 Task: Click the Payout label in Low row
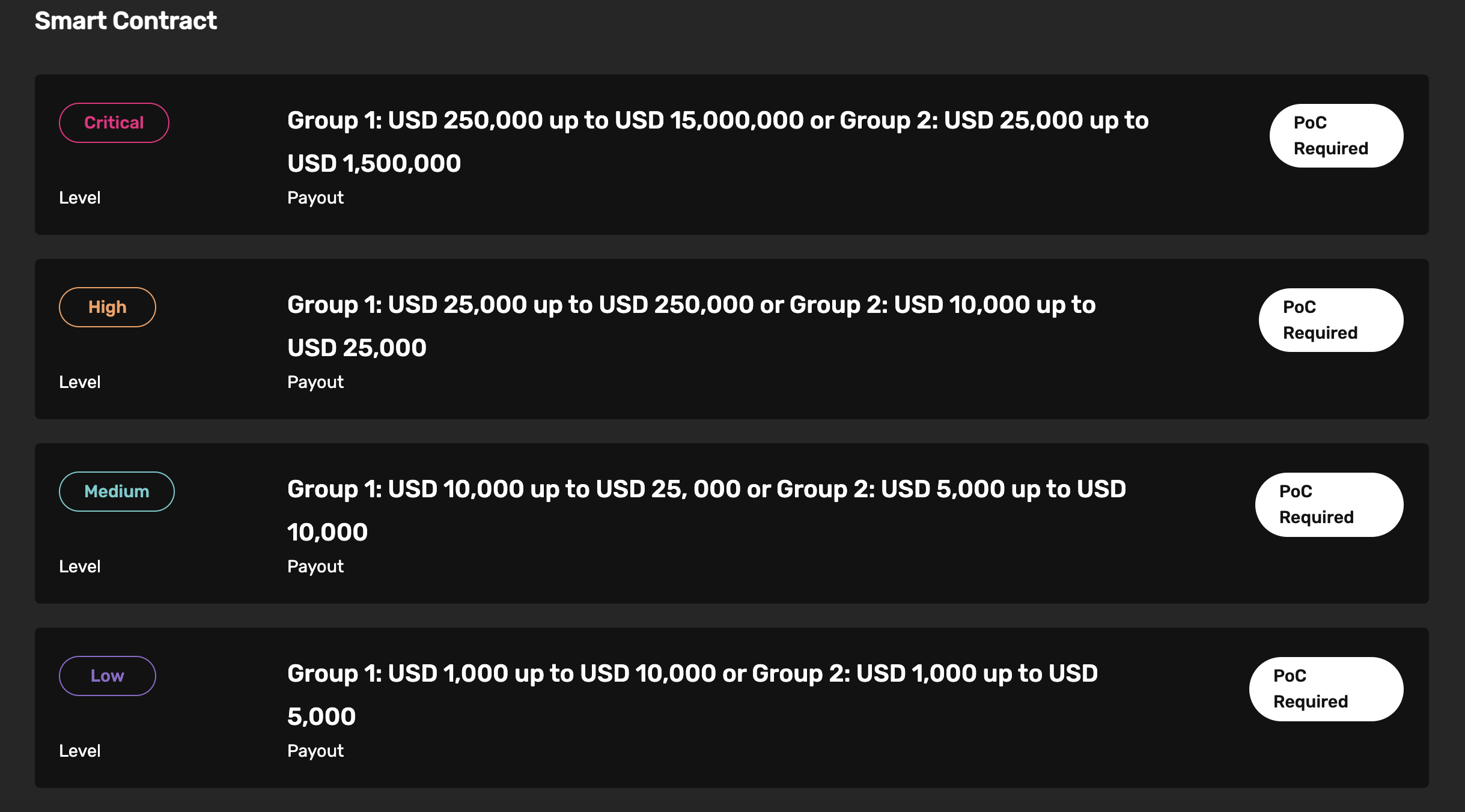(x=315, y=751)
